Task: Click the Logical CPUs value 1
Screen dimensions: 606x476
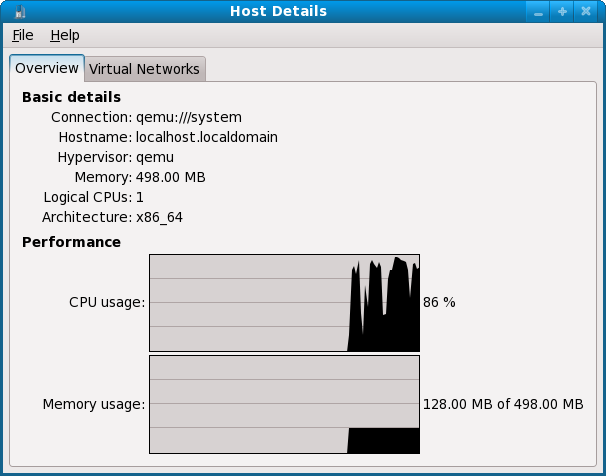Action: (140, 197)
